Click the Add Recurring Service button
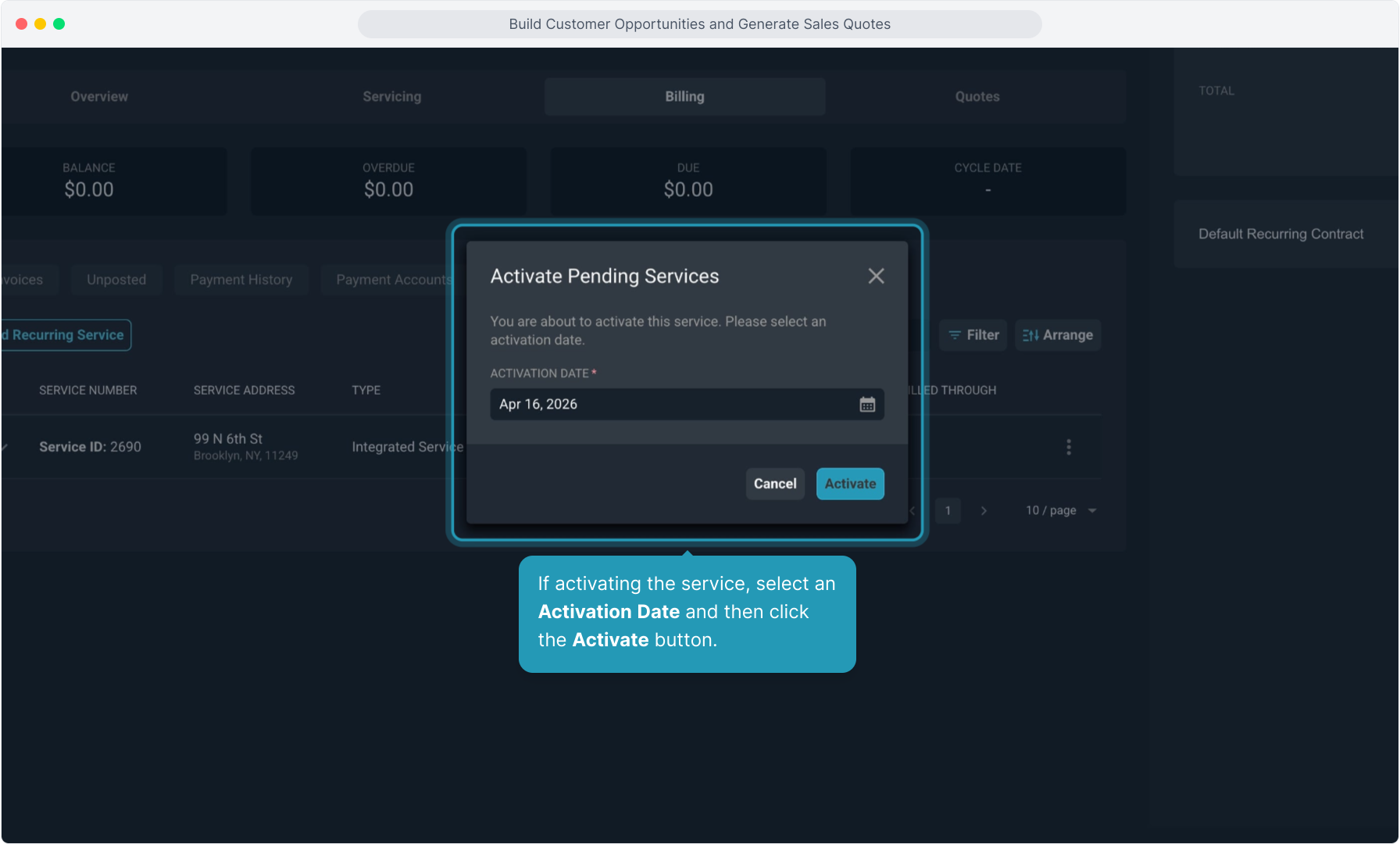1400x844 pixels. pyautogui.click(x=66, y=335)
